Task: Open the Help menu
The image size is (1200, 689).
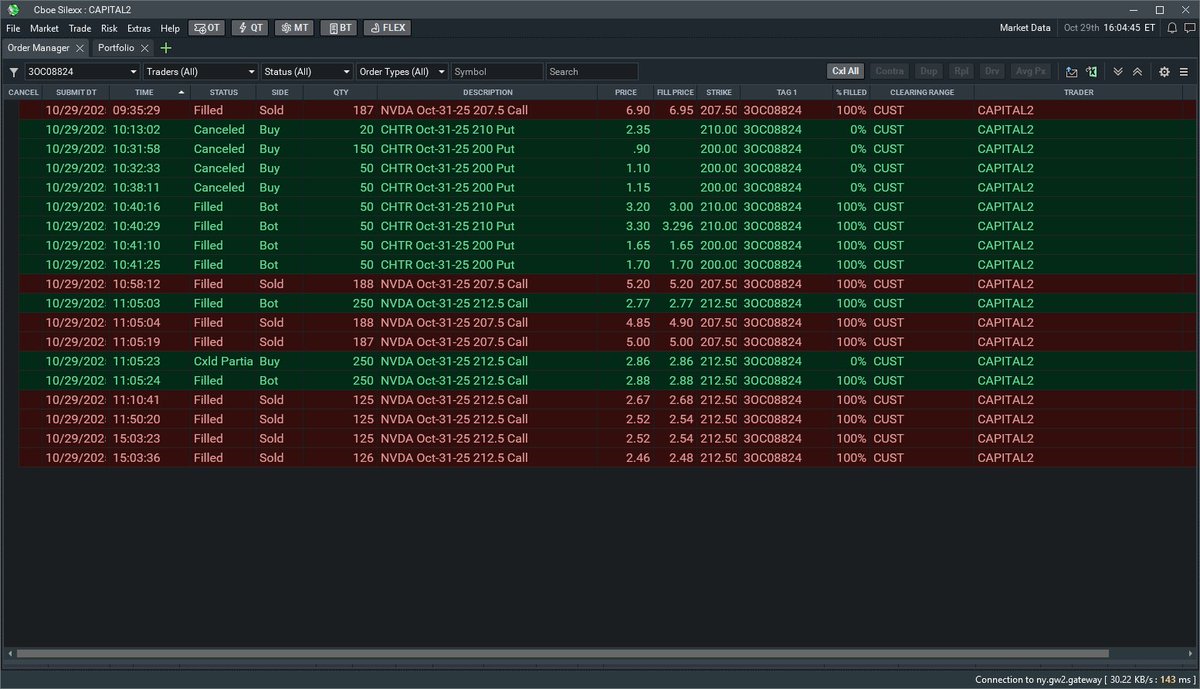Action: 170,28
